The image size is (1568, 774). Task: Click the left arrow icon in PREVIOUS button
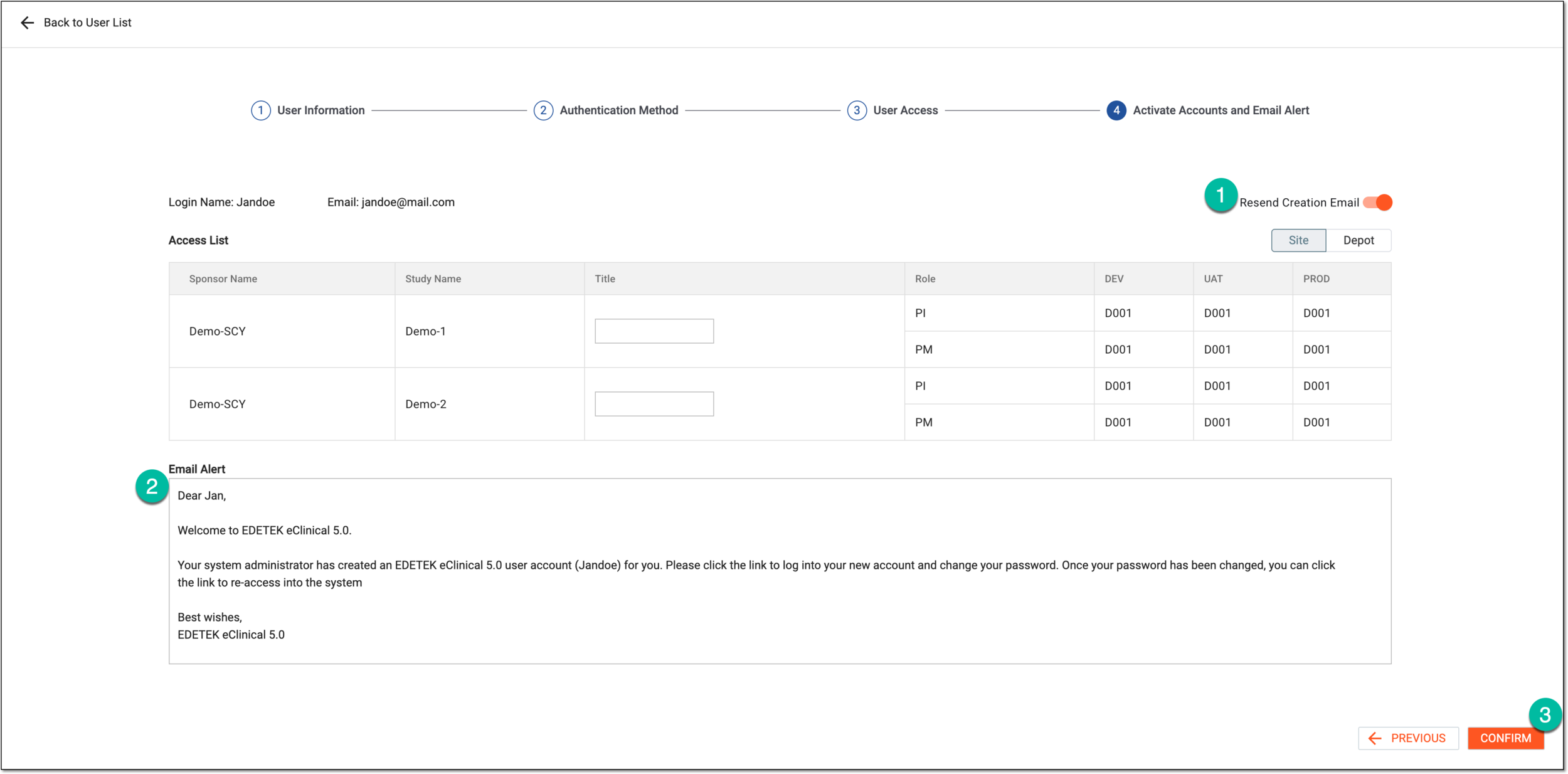(x=1375, y=738)
